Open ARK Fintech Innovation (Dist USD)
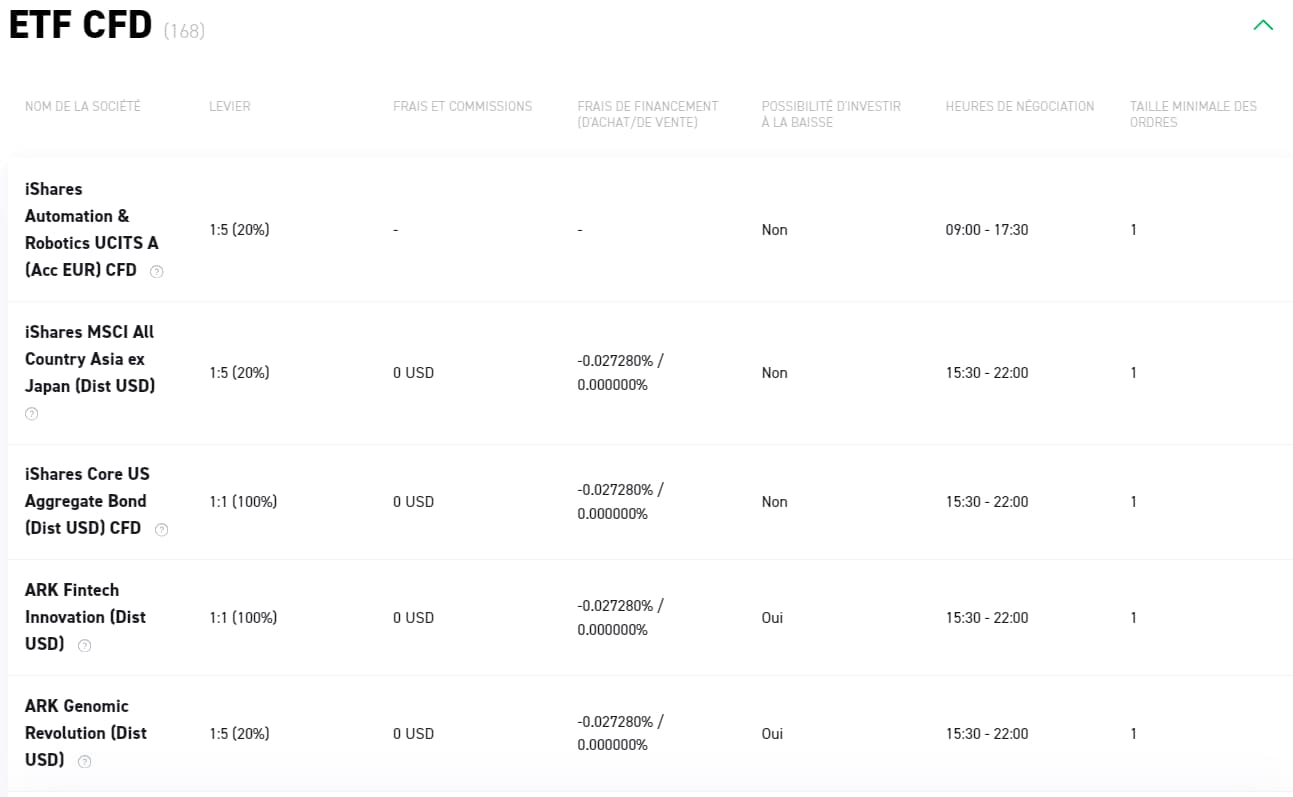Viewport: 1293px width, 797px height. click(85, 616)
